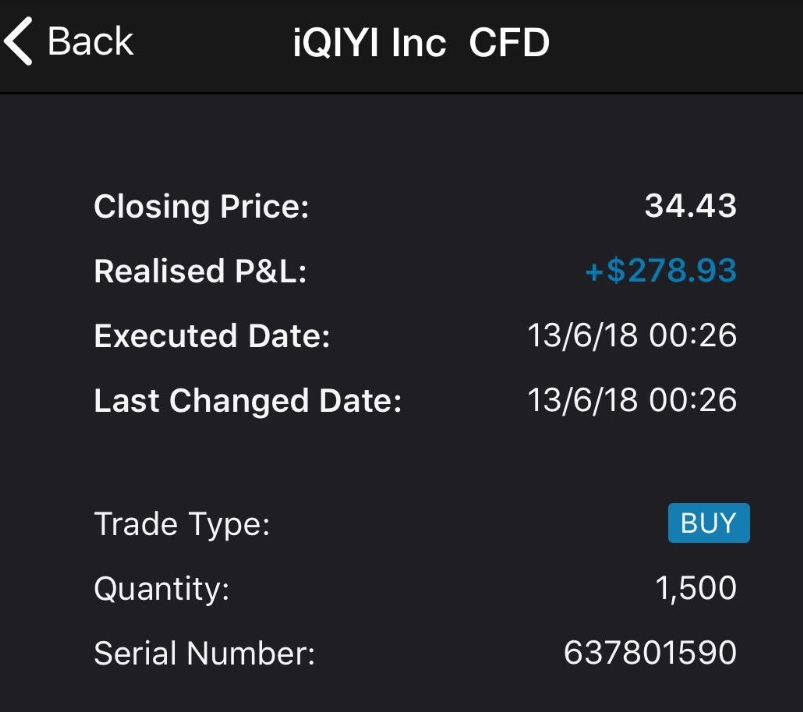
Task: Tap the 1,500 quantity value
Action: point(696,589)
